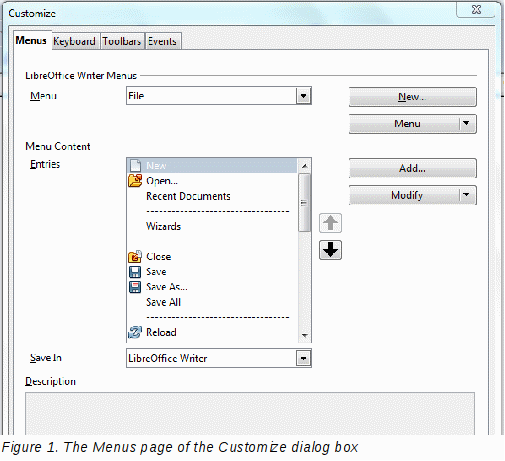Switch to the Menus tab
This screenshot has width=505, height=461.
(x=31, y=40)
